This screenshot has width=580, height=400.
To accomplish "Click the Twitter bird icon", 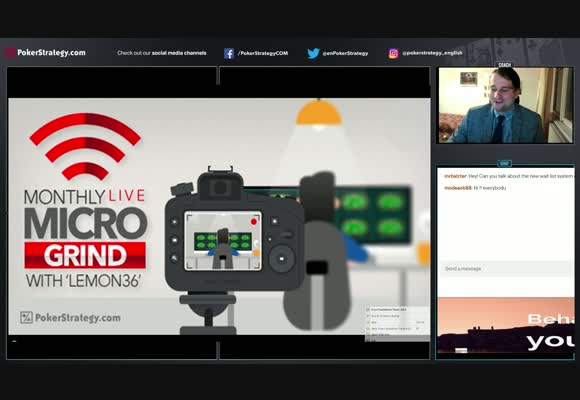I will click(x=313, y=53).
